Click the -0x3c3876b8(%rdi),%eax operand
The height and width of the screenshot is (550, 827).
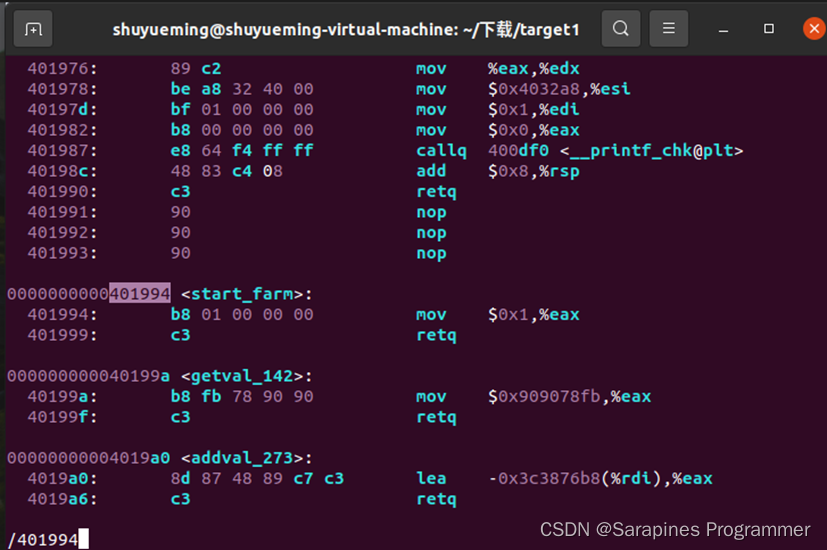click(600, 478)
